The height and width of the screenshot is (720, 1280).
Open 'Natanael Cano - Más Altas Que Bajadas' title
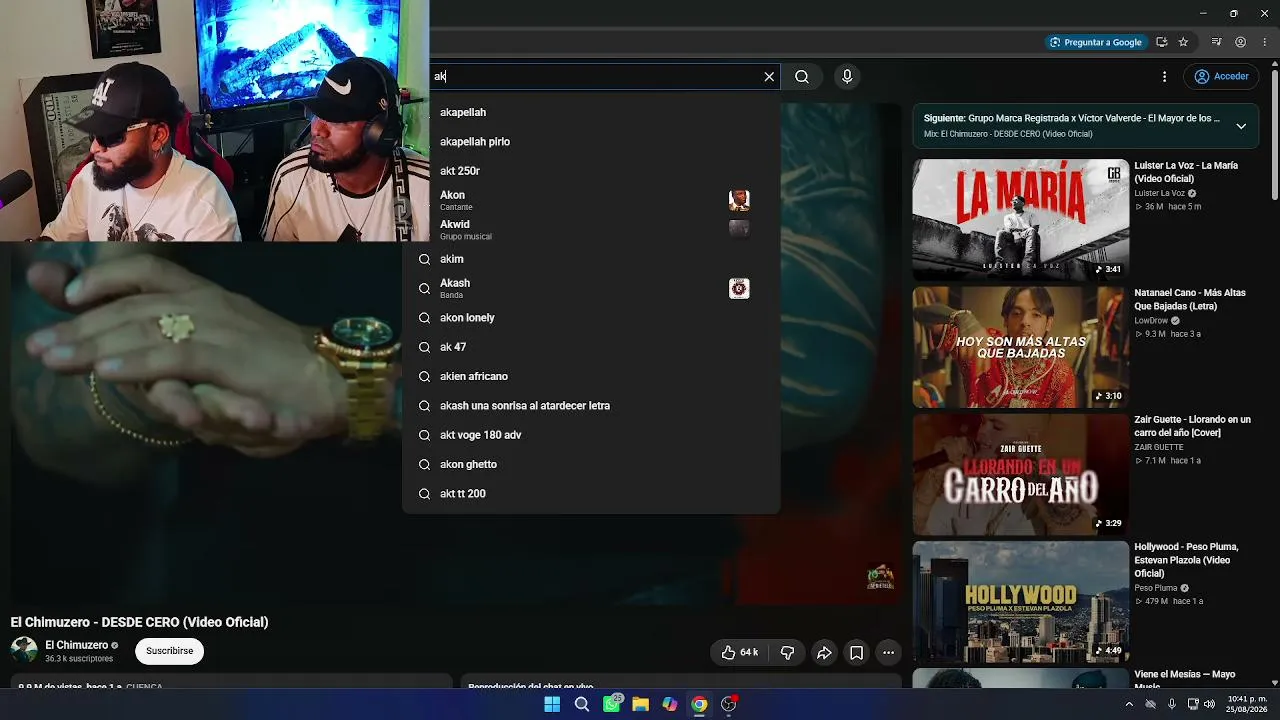[1190, 299]
